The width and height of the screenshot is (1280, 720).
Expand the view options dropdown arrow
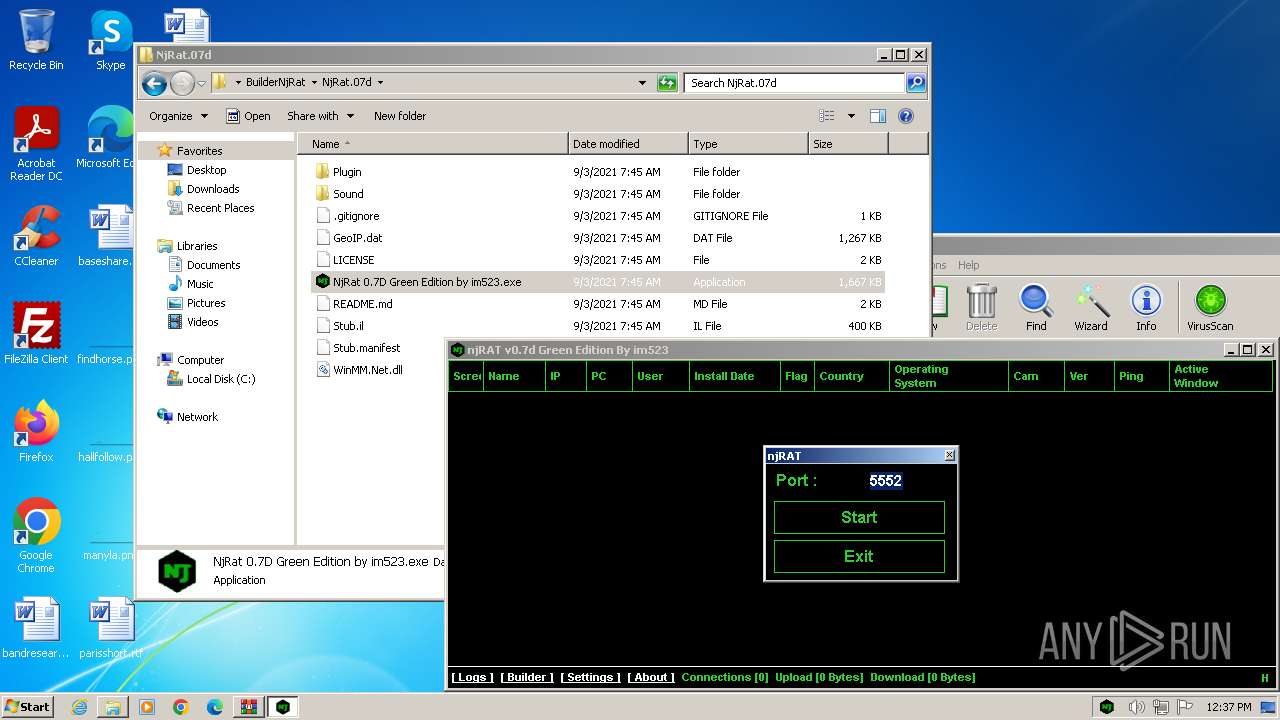point(851,116)
